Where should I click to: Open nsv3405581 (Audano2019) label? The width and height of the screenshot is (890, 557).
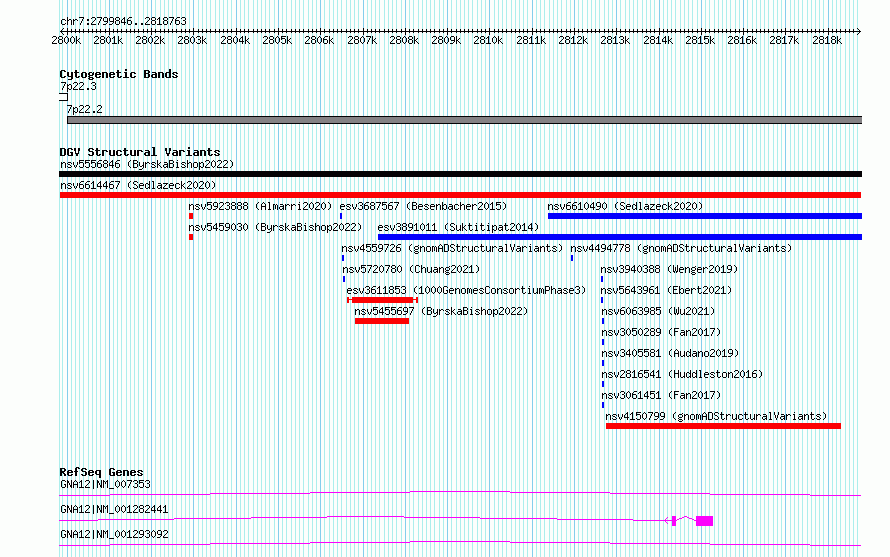(x=670, y=353)
